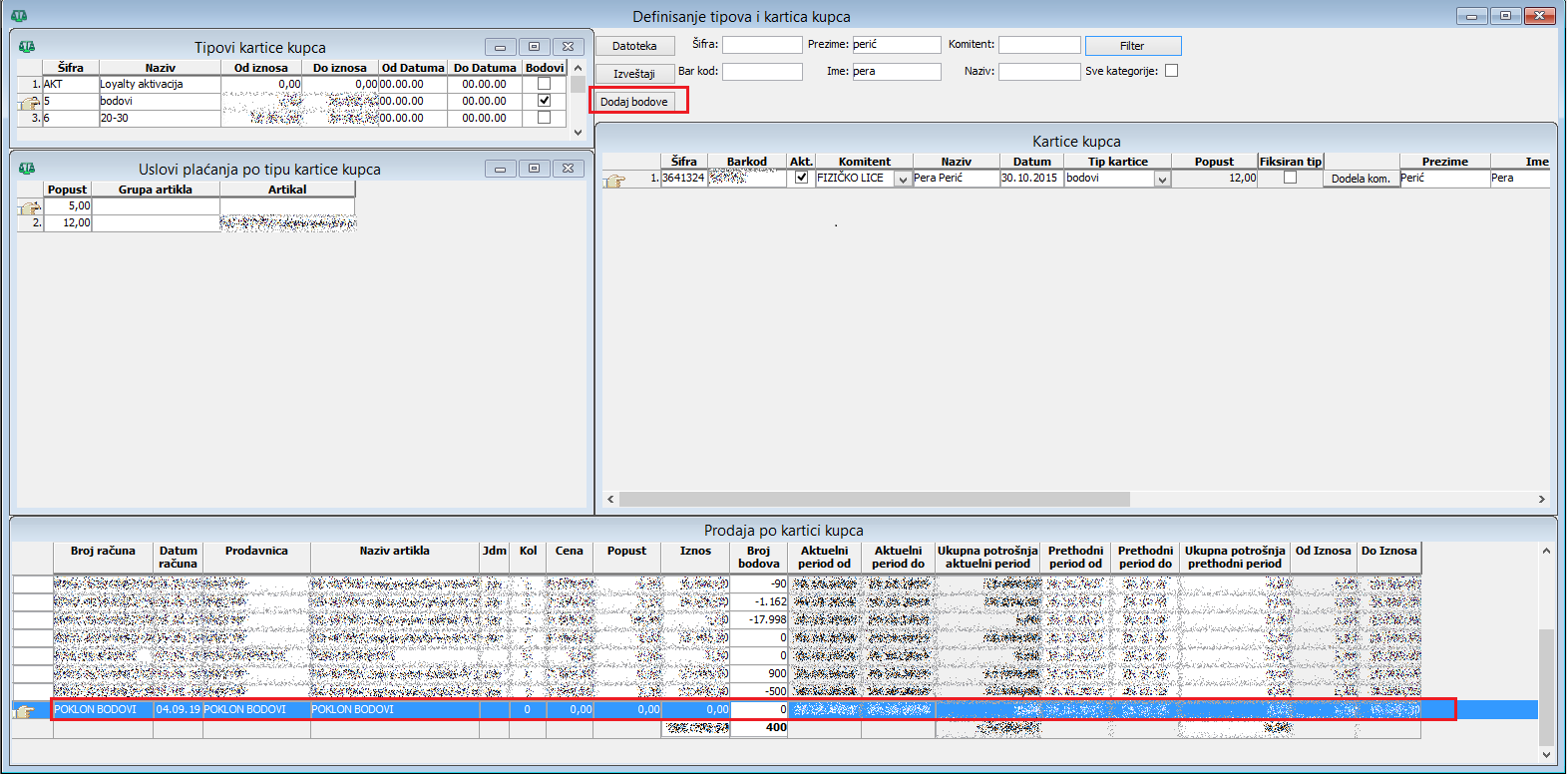Open the FIZIČKO LICE Komitent dropdown
Image resolution: width=1568 pixels, height=774 pixels.
pos(903,180)
